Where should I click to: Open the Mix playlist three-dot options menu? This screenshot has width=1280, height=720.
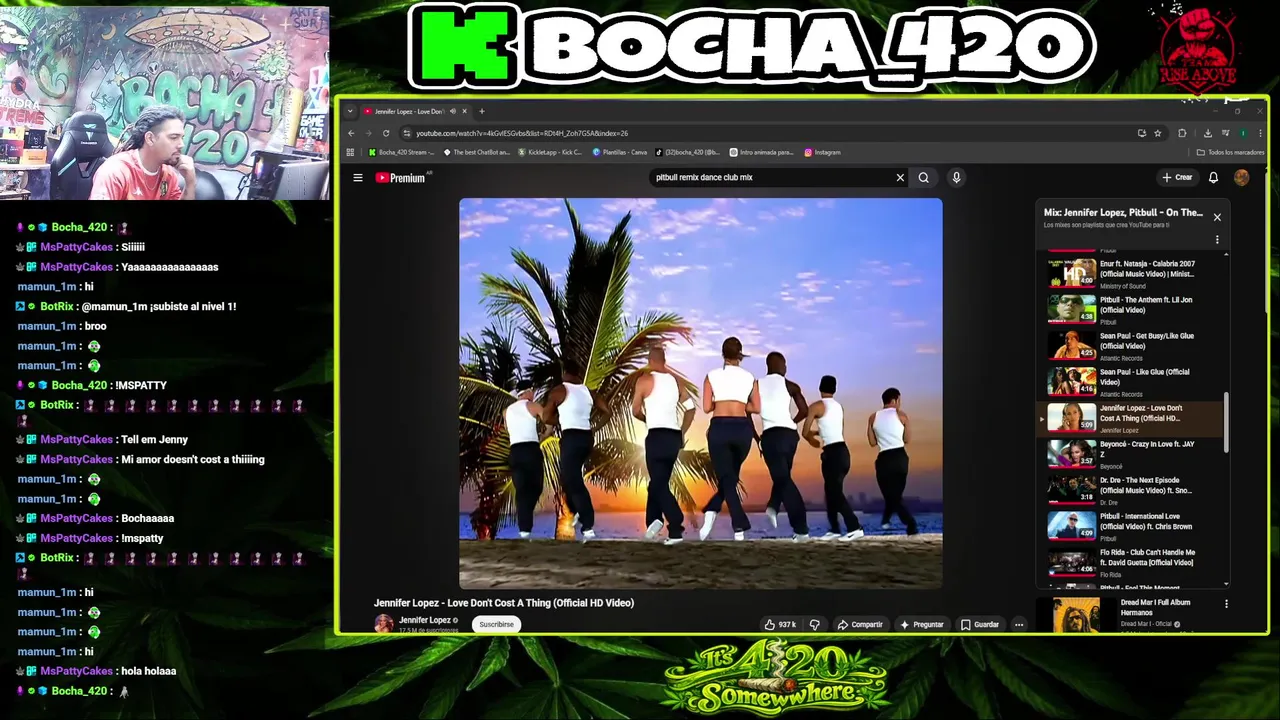pyautogui.click(x=1217, y=240)
